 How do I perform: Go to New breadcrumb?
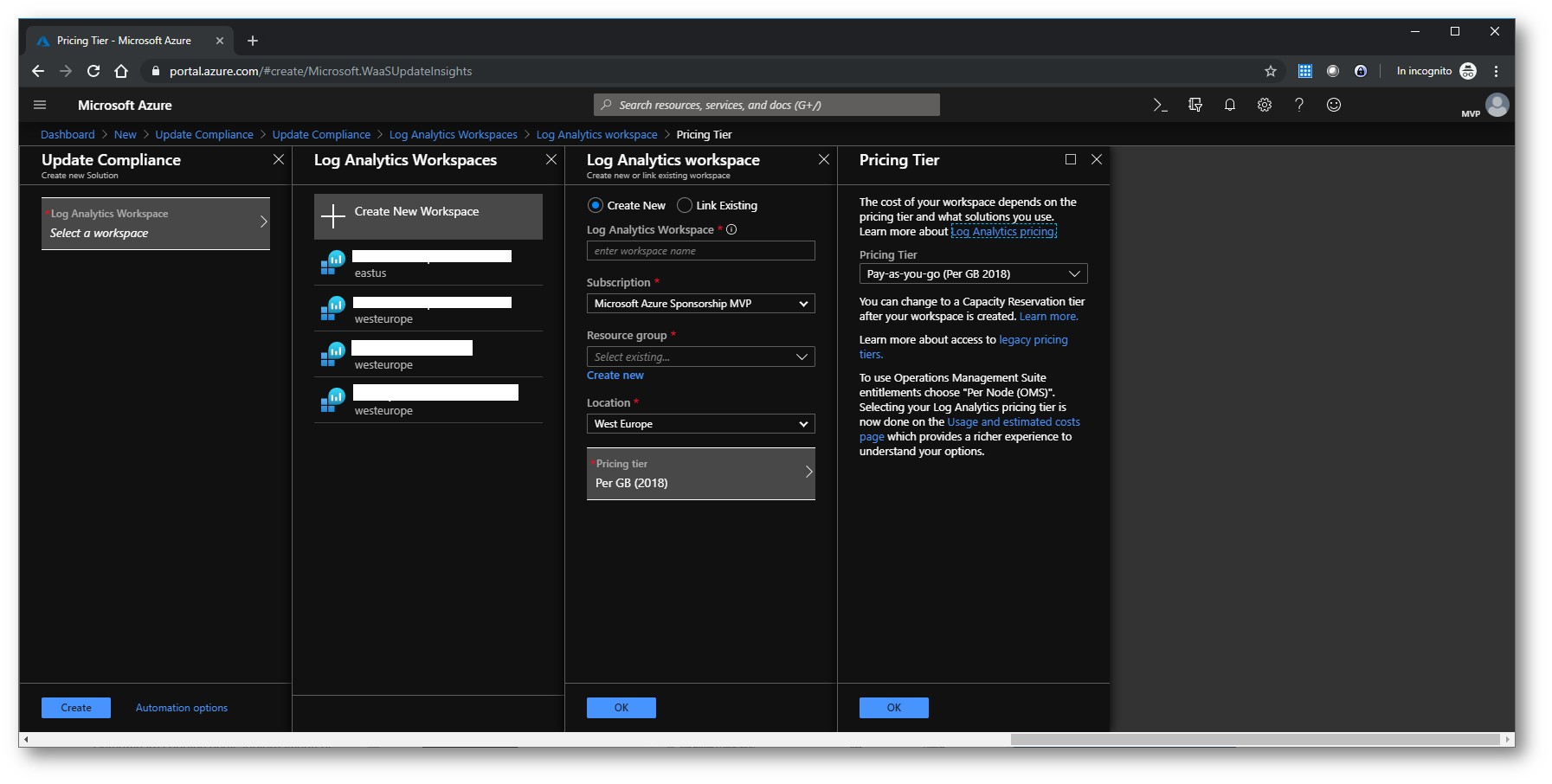pos(126,135)
